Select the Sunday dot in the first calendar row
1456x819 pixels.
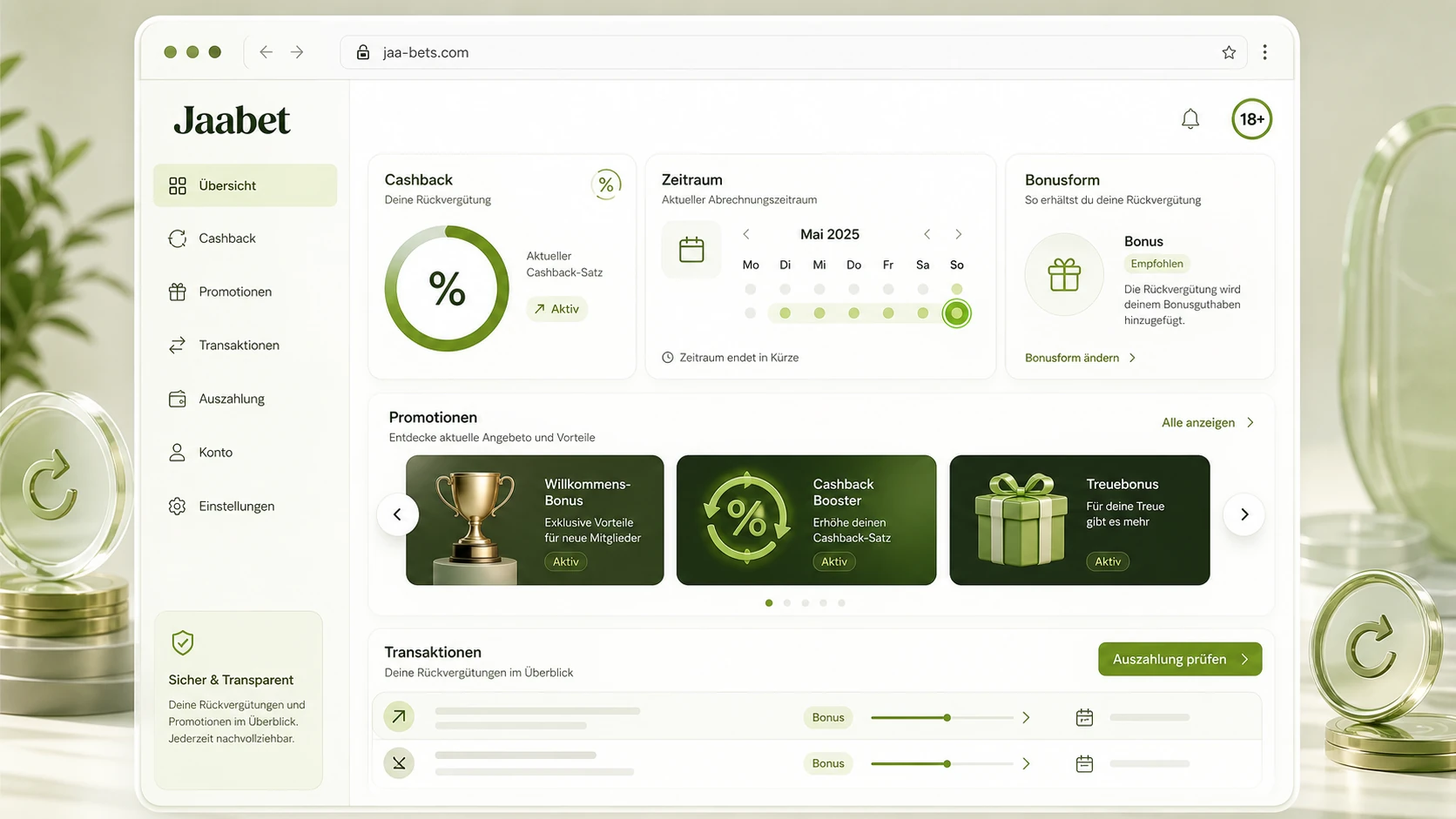957,289
